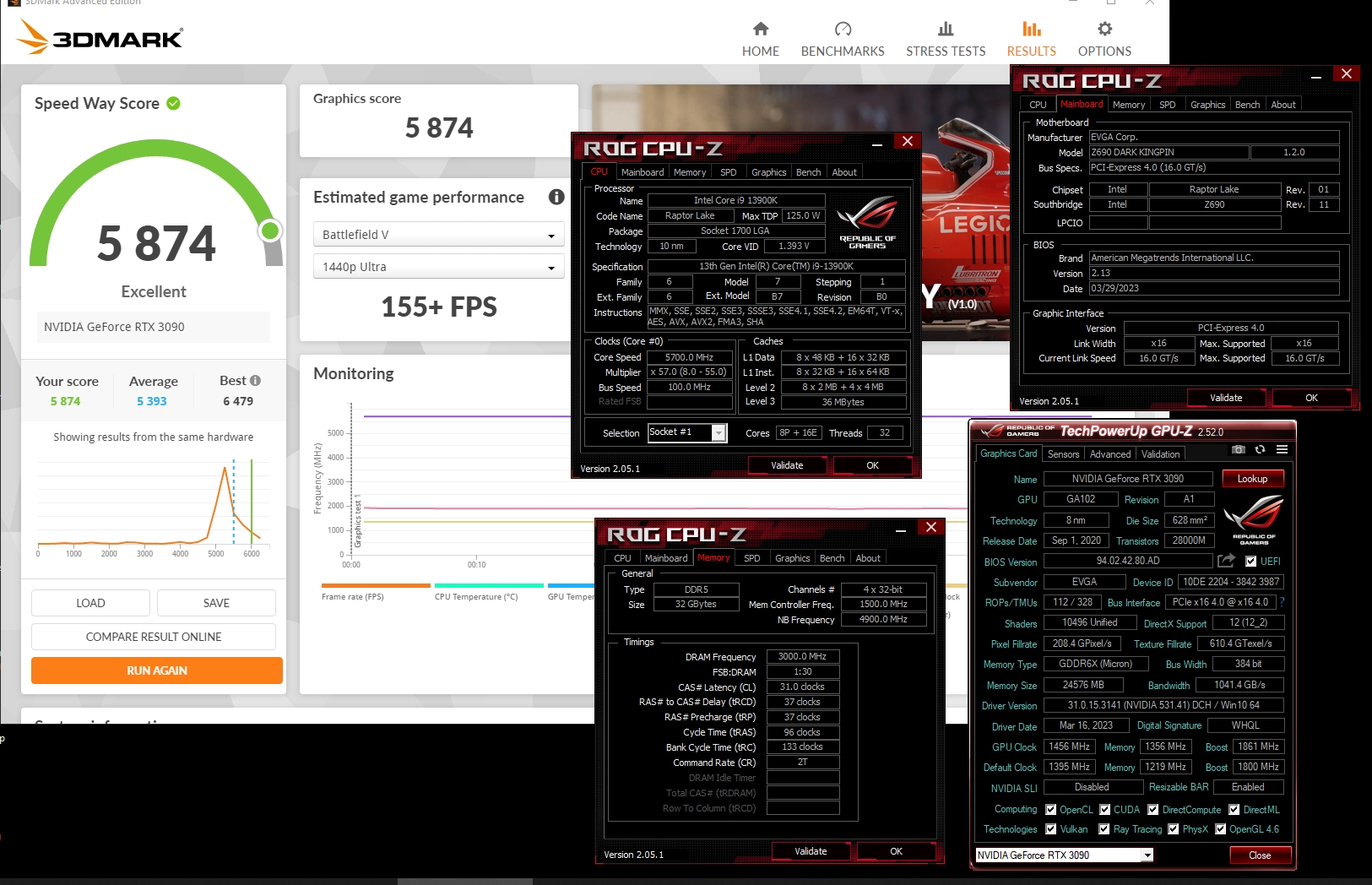Open the RESULTS section in 3DMark
The height and width of the screenshot is (885, 1372).
click(1031, 40)
